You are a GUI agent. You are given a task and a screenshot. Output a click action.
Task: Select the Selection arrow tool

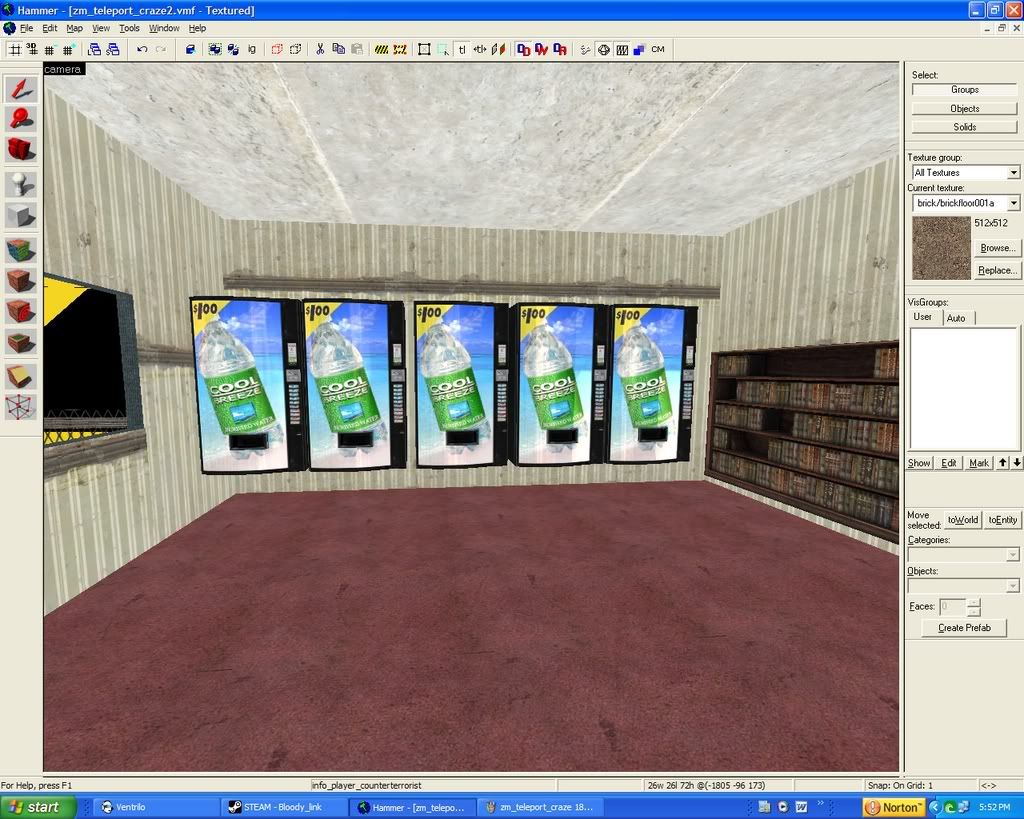(x=21, y=89)
